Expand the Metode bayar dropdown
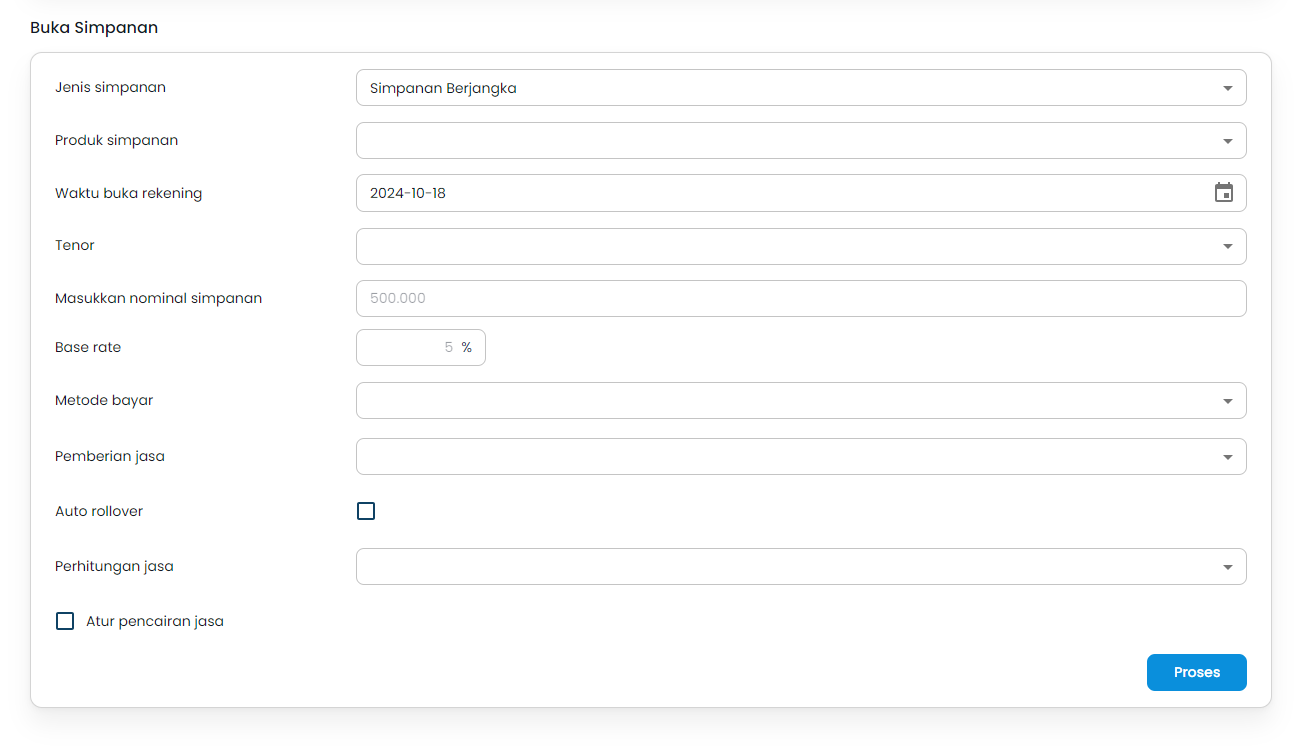 coord(800,400)
